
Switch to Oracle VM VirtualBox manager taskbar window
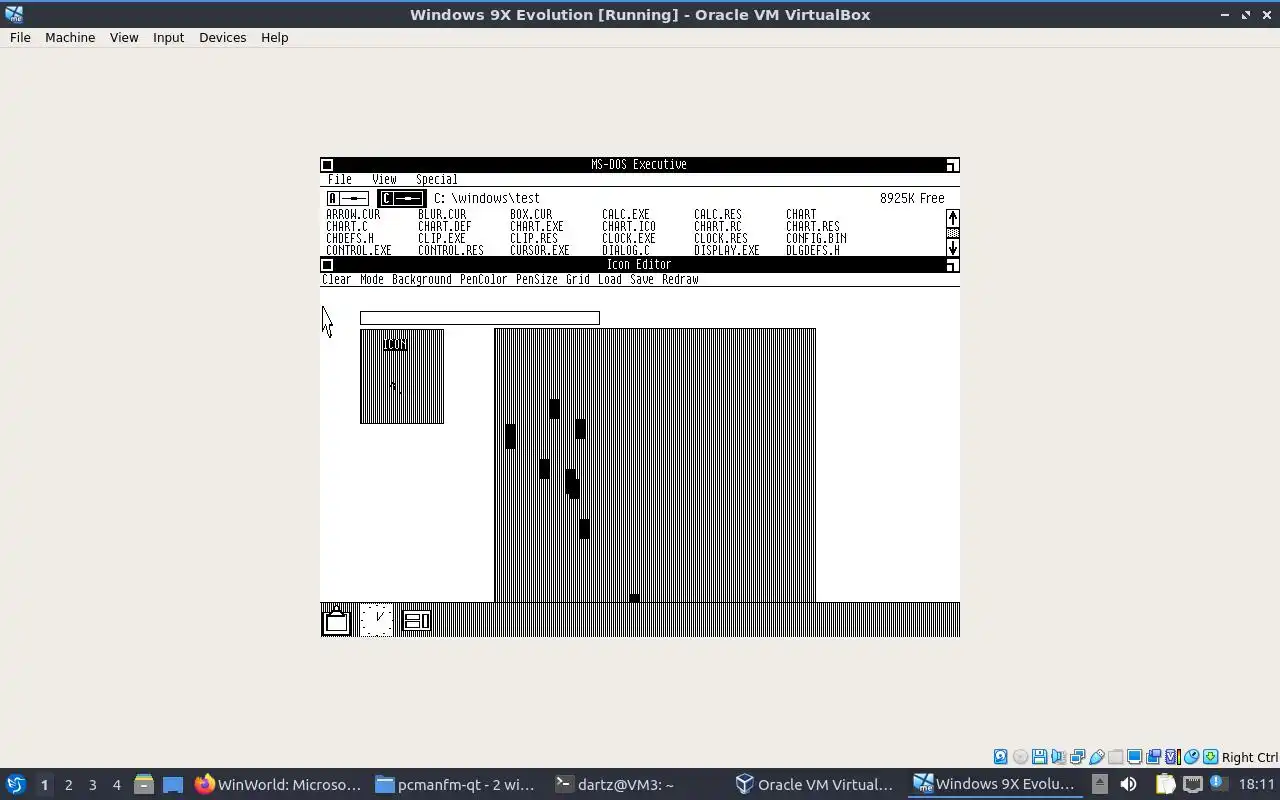(x=814, y=784)
